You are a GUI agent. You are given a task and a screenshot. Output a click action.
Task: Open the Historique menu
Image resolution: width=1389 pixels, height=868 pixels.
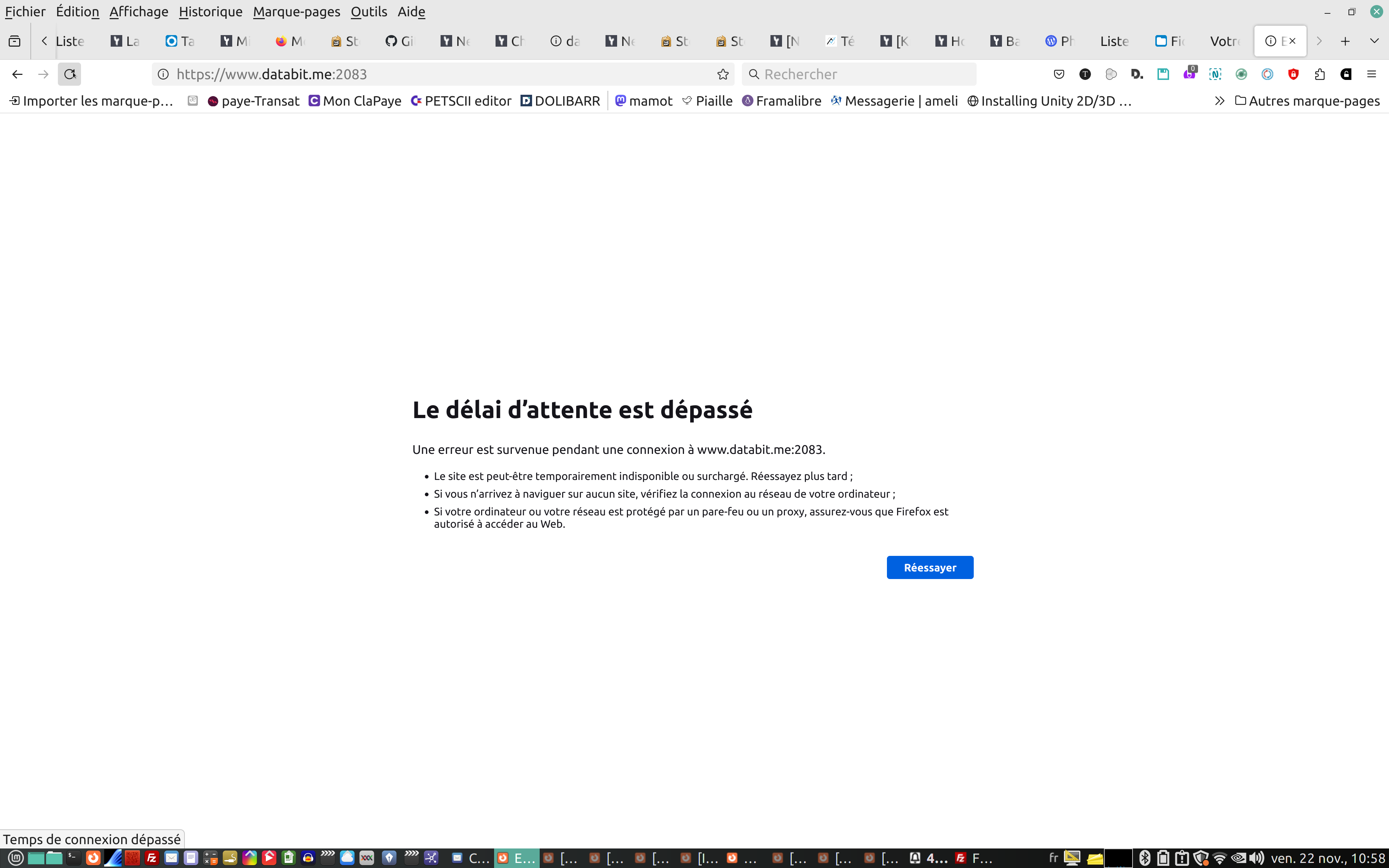210,12
